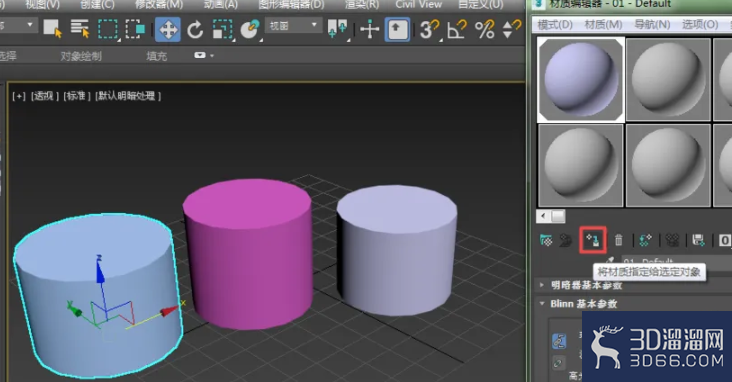This screenshot has height=382, width=732.
Task: Open the [默认明暗处理] shading menu
Action: tap(128, 96)
